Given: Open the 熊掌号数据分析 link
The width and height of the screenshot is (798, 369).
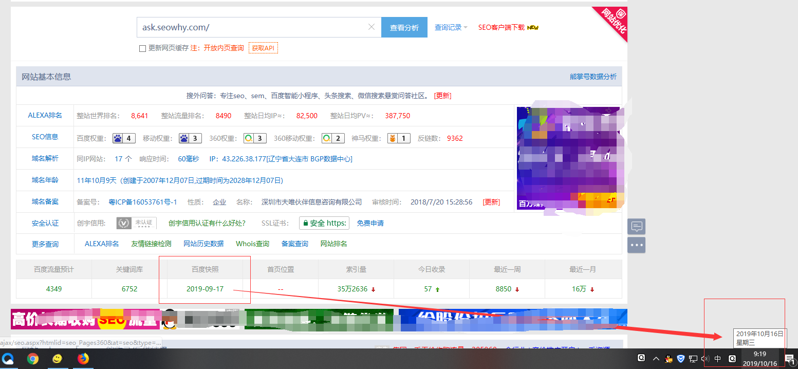Looking at the screenshot, I should (x=593, y=77).
